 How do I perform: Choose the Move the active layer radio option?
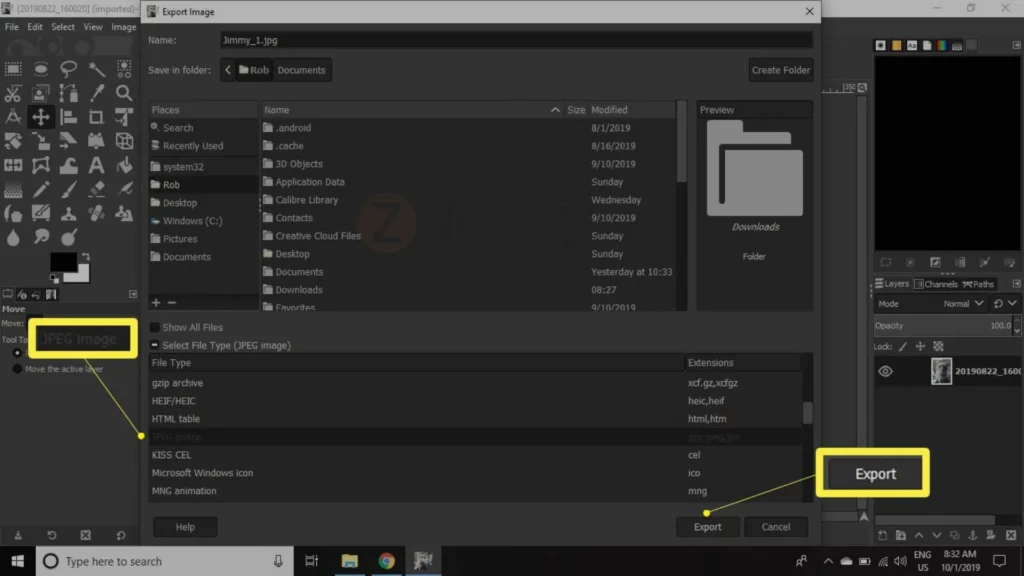(x=18, y=369)
